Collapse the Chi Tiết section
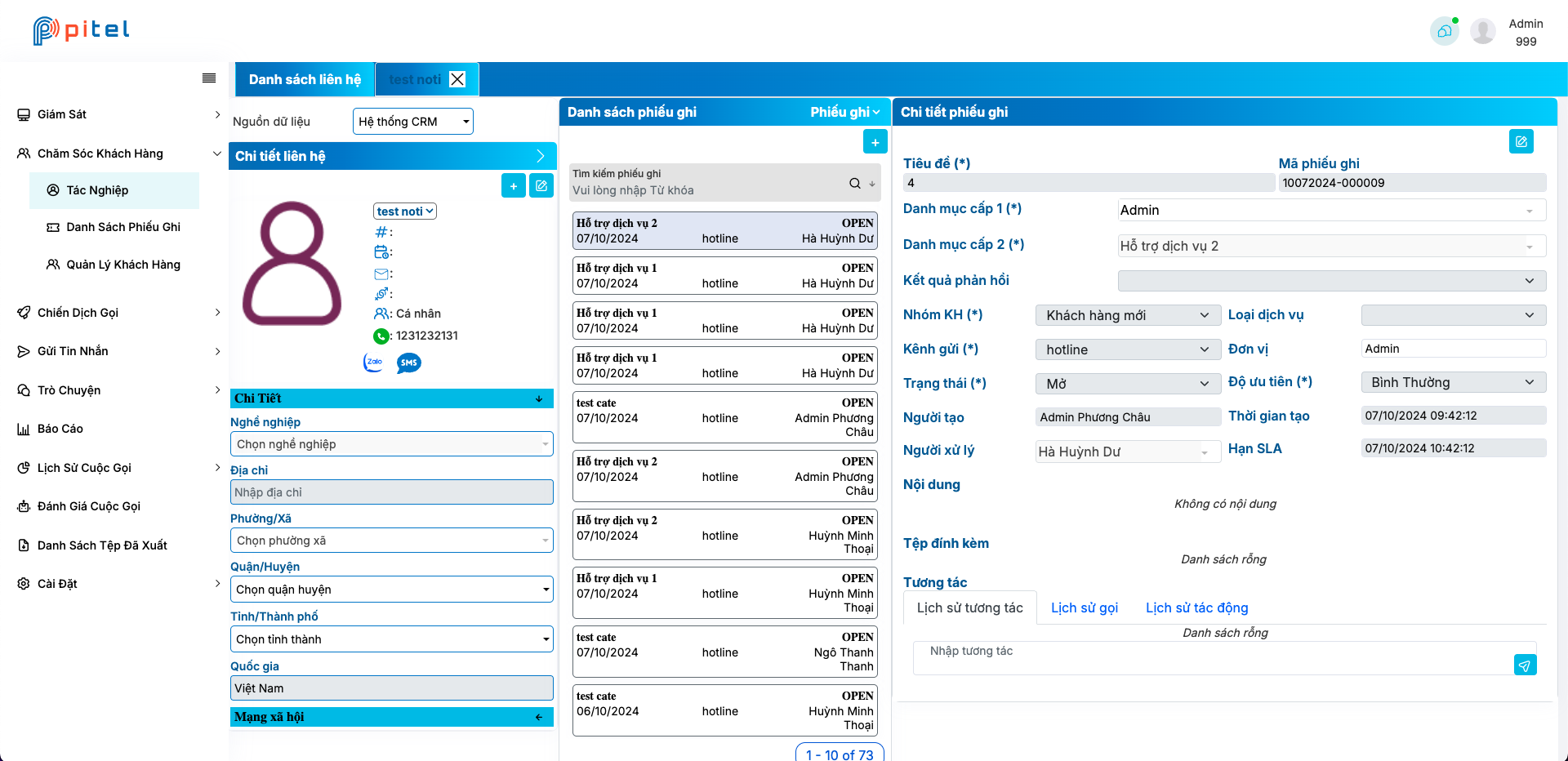1568x761 pixels. click(x=392, y=398)
